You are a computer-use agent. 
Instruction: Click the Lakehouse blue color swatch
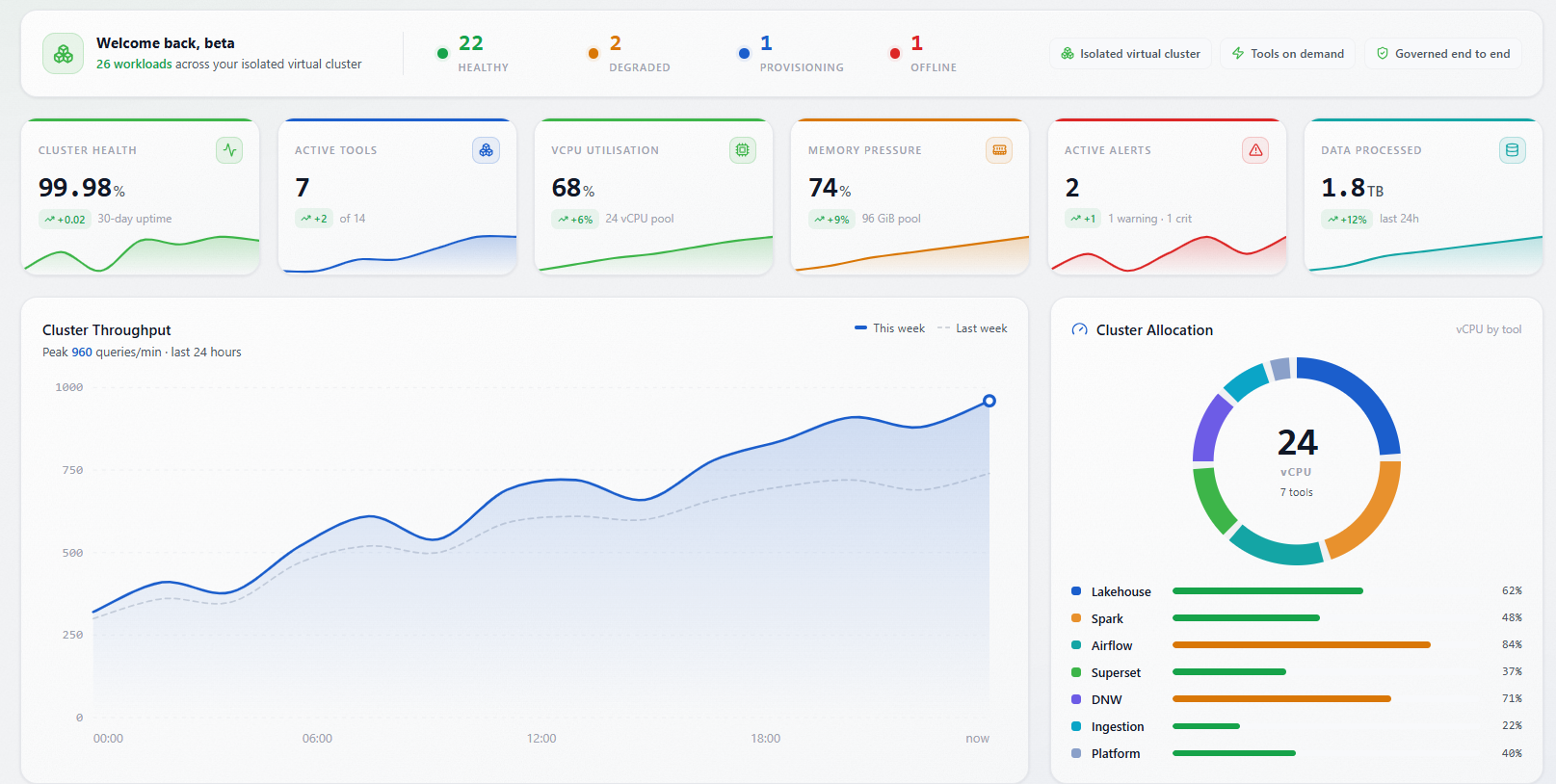point(1076,591)
